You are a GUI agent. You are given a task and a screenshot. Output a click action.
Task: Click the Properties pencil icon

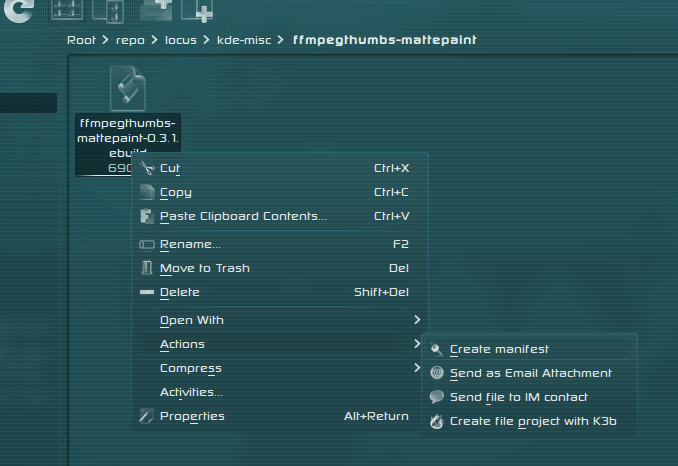(x=146, y=416)
